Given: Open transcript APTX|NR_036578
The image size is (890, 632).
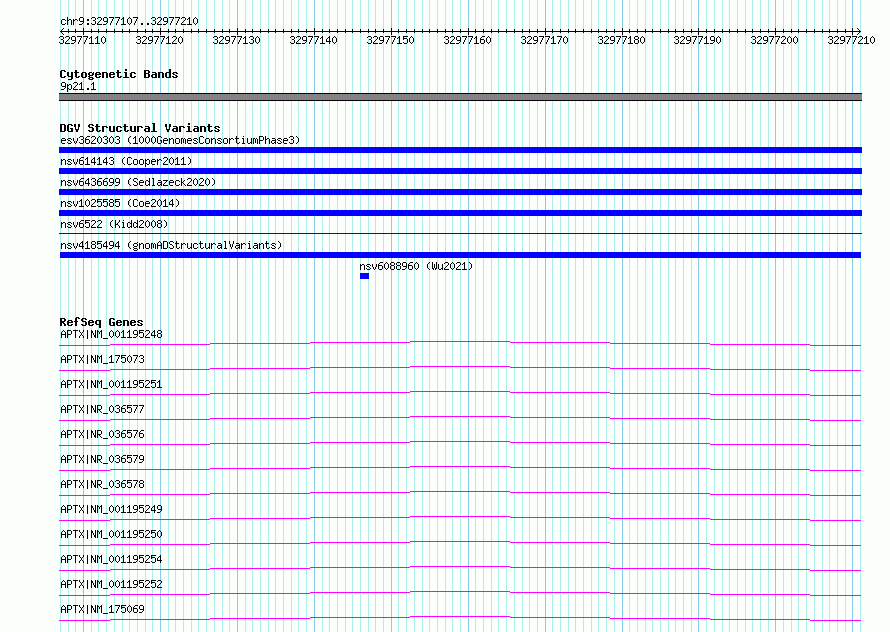Looking at the screenshot, I should pos(102,484).
